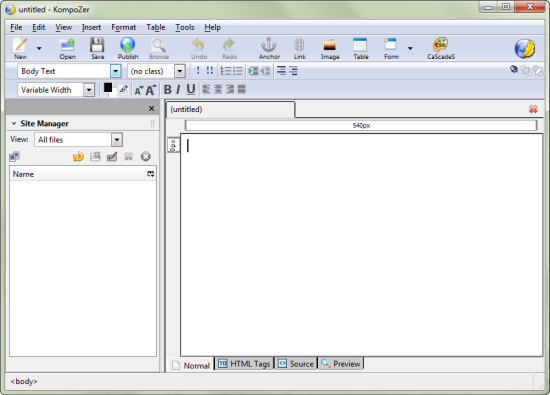The image size is (550, 395).
Task: Toggle Italic formatting
Action: coord(178,90)
